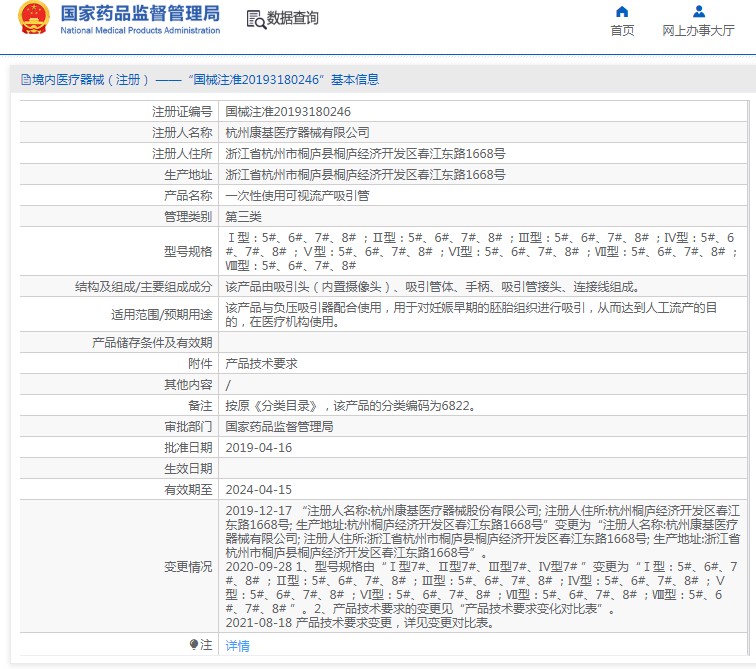Click the 型号规格 specifications value
Image resolution: width=756 pixels, height=669 pixels.
(481, 251)
